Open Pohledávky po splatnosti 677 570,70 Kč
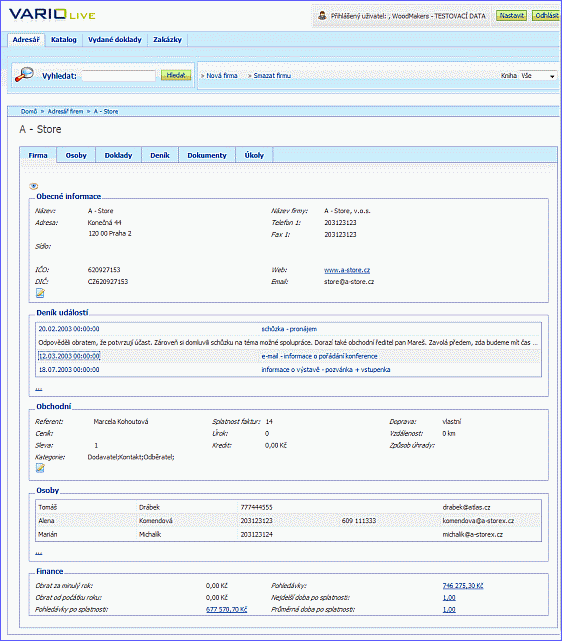This screenshot has height=641, width=562. [226, 610]
